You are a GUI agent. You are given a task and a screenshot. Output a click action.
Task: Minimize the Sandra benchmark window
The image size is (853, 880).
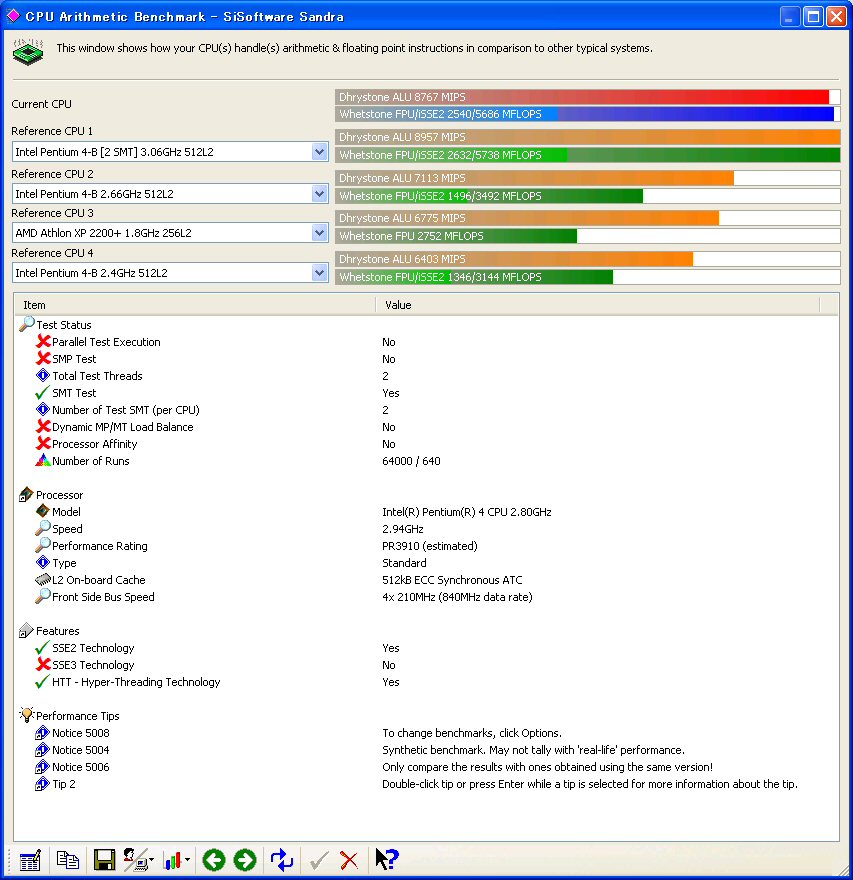tap(790, 16)
